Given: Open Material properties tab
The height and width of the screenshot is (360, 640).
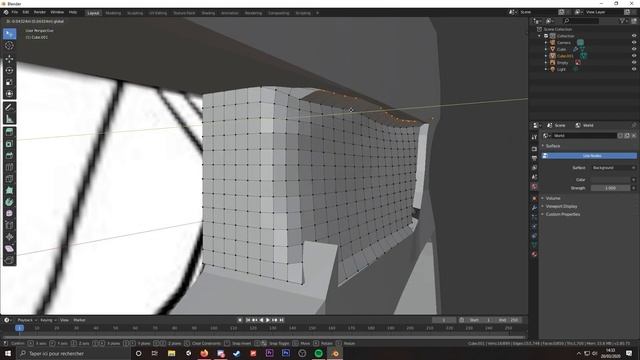Looking at the screenshot, I should click(x=534, y=254).
